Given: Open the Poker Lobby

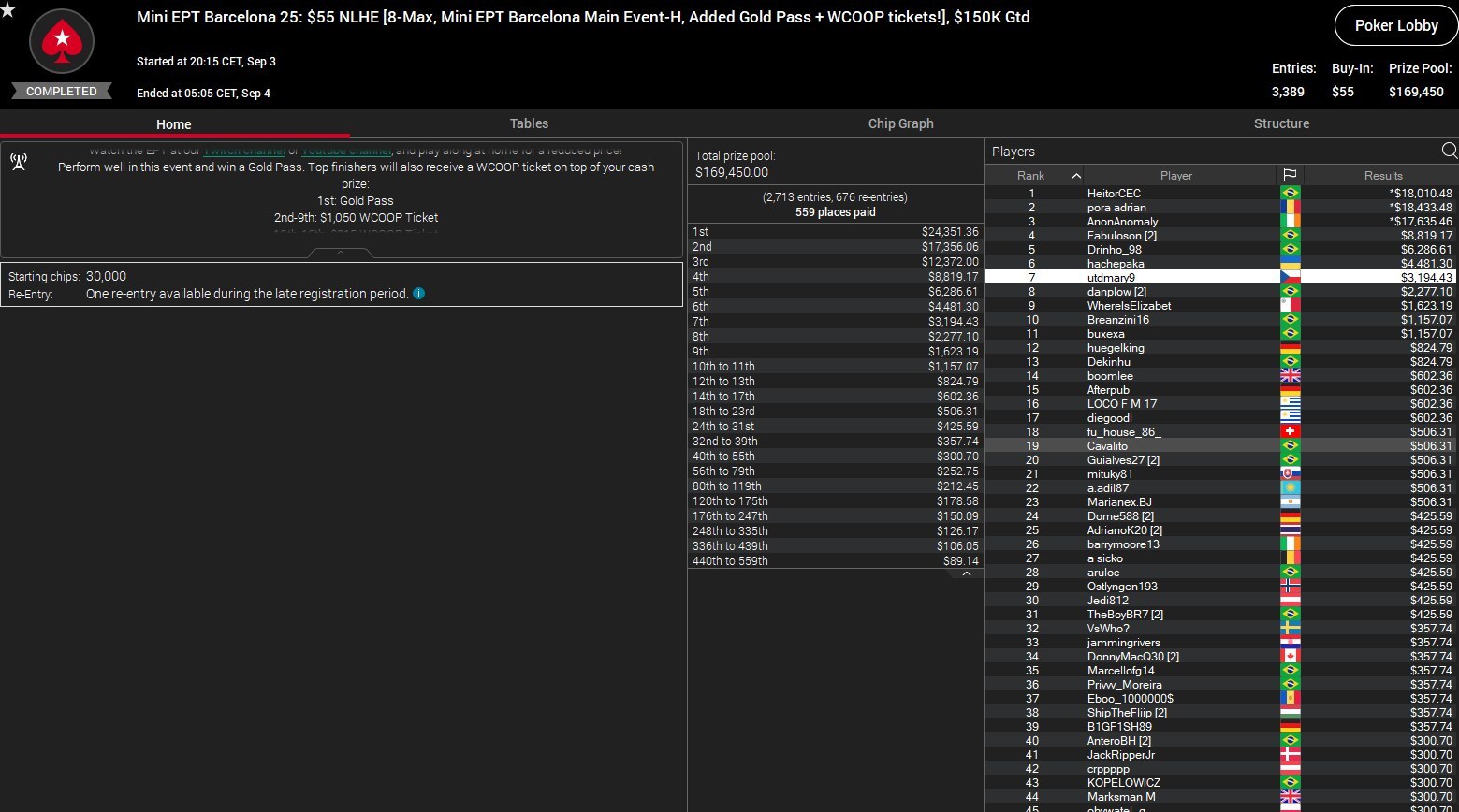Looking at the screenshot, I should [x=1396, y=25].
